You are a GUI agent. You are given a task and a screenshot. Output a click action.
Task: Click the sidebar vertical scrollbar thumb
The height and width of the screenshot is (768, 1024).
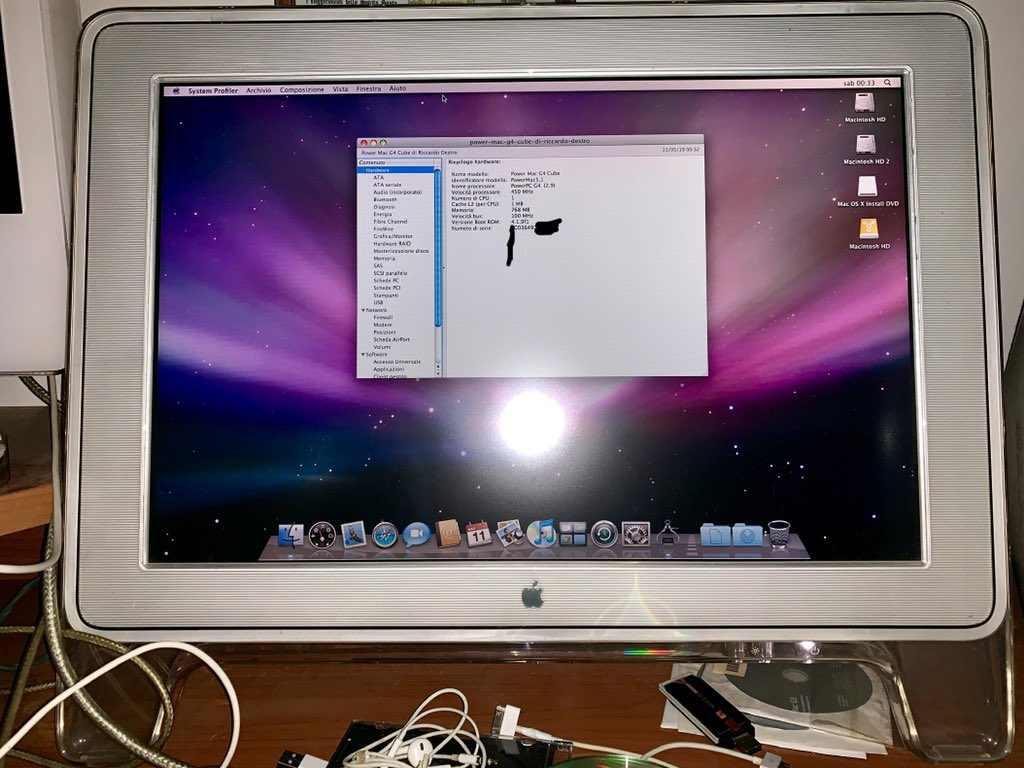point(438,248)
